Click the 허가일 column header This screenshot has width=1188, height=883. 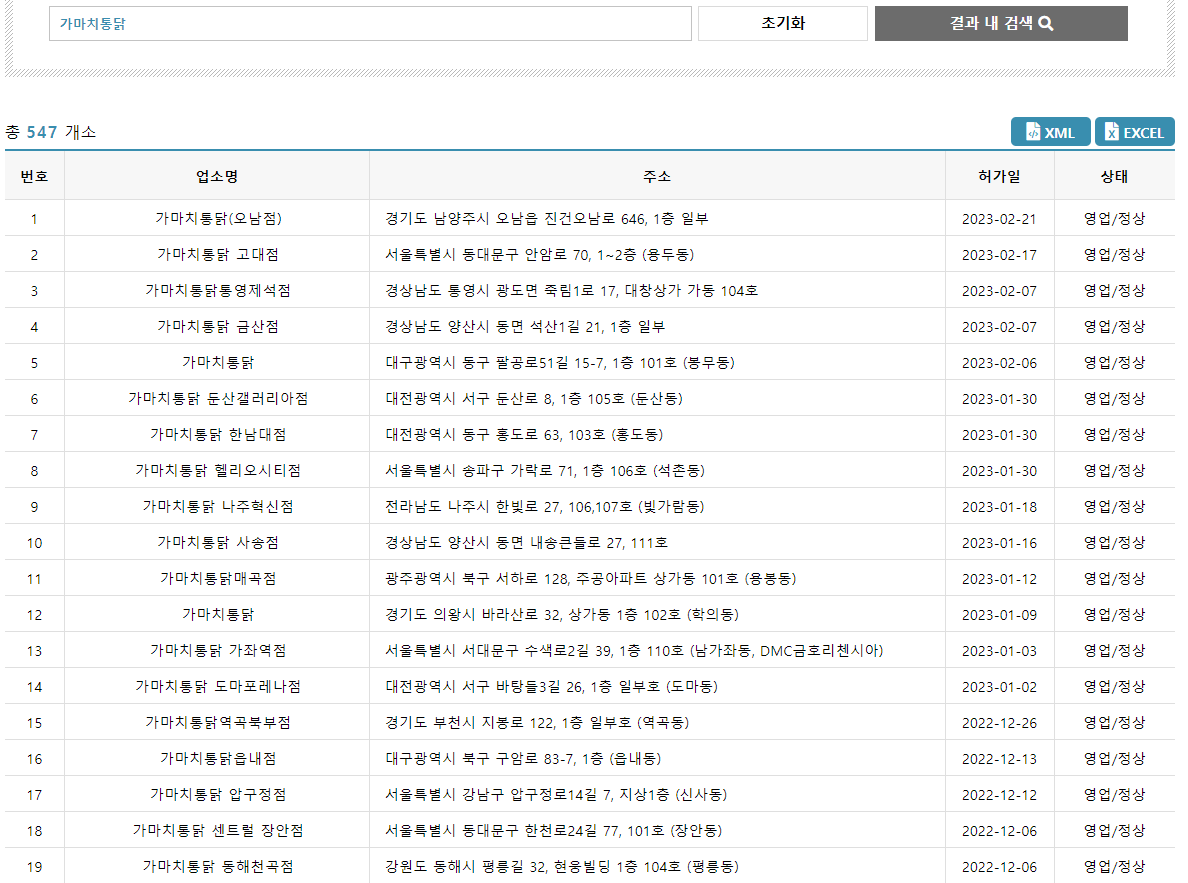tap(999, 176)
